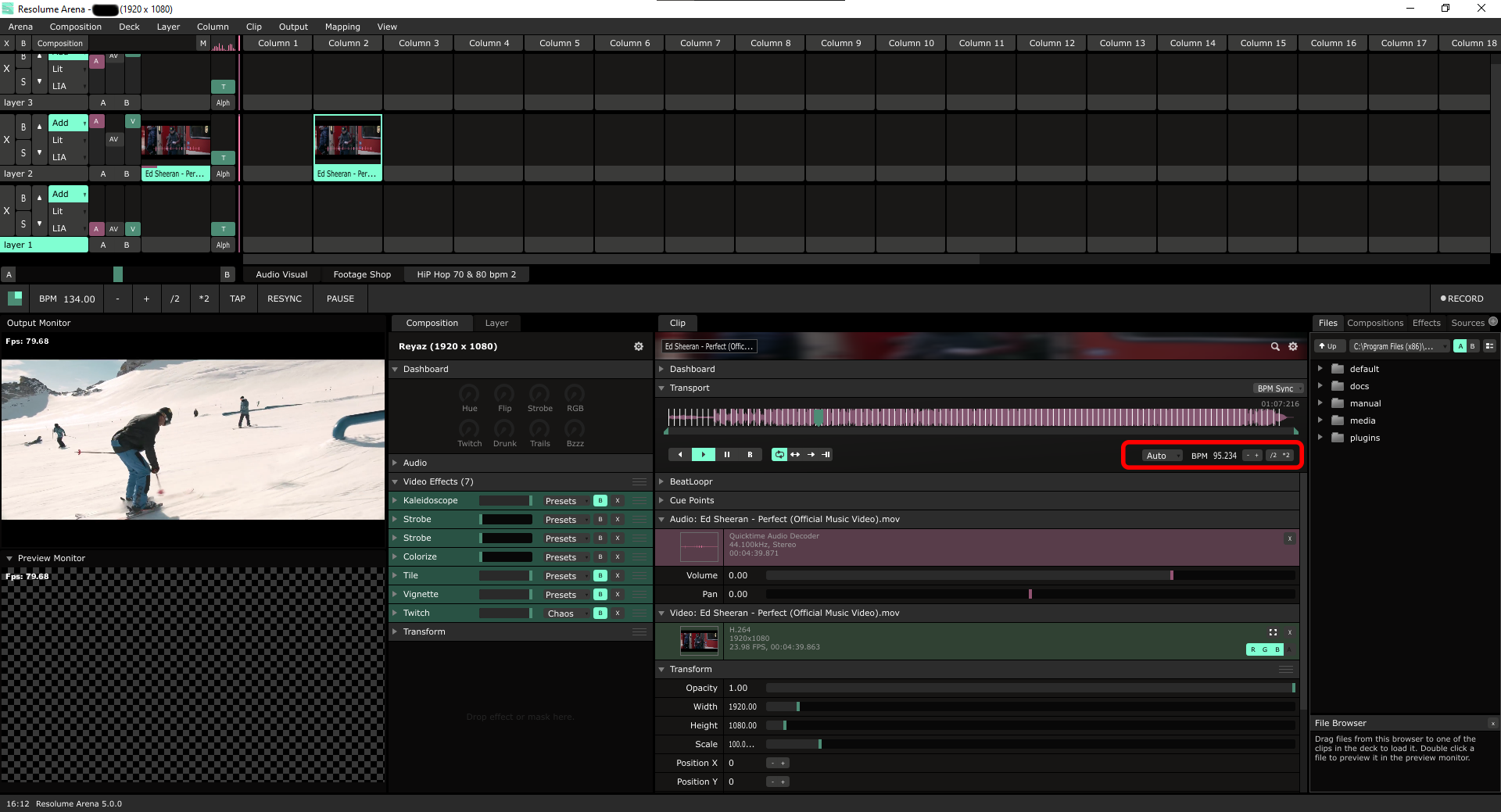1501x812 pixels.
Task: Click the file browser view toggle icon
Action: pyautogui.click(x=1490, y=346)
